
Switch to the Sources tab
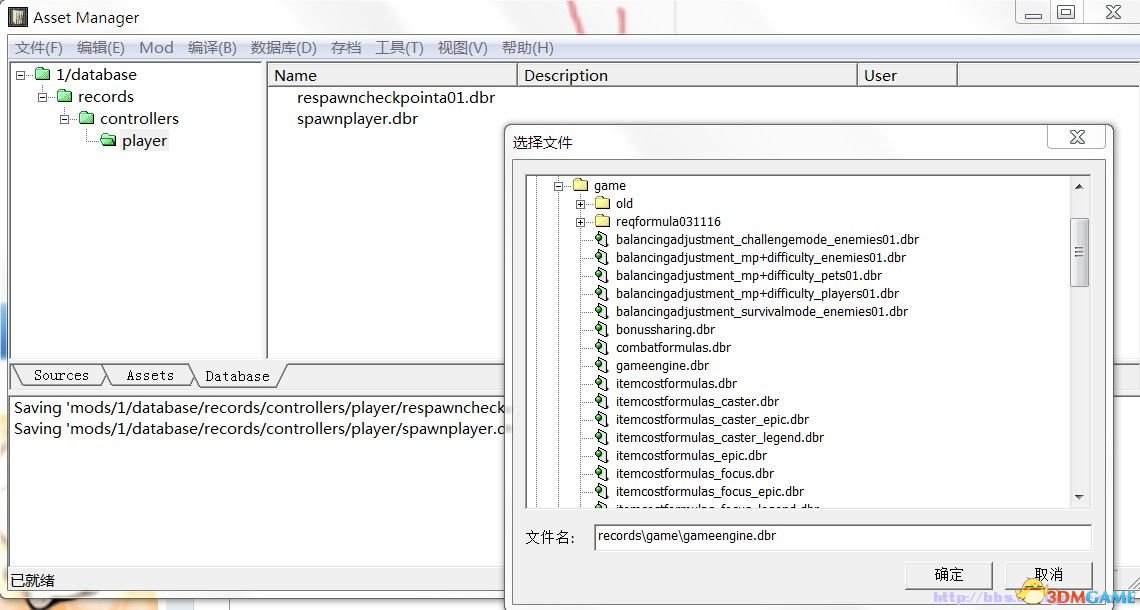tap(61, 376)
